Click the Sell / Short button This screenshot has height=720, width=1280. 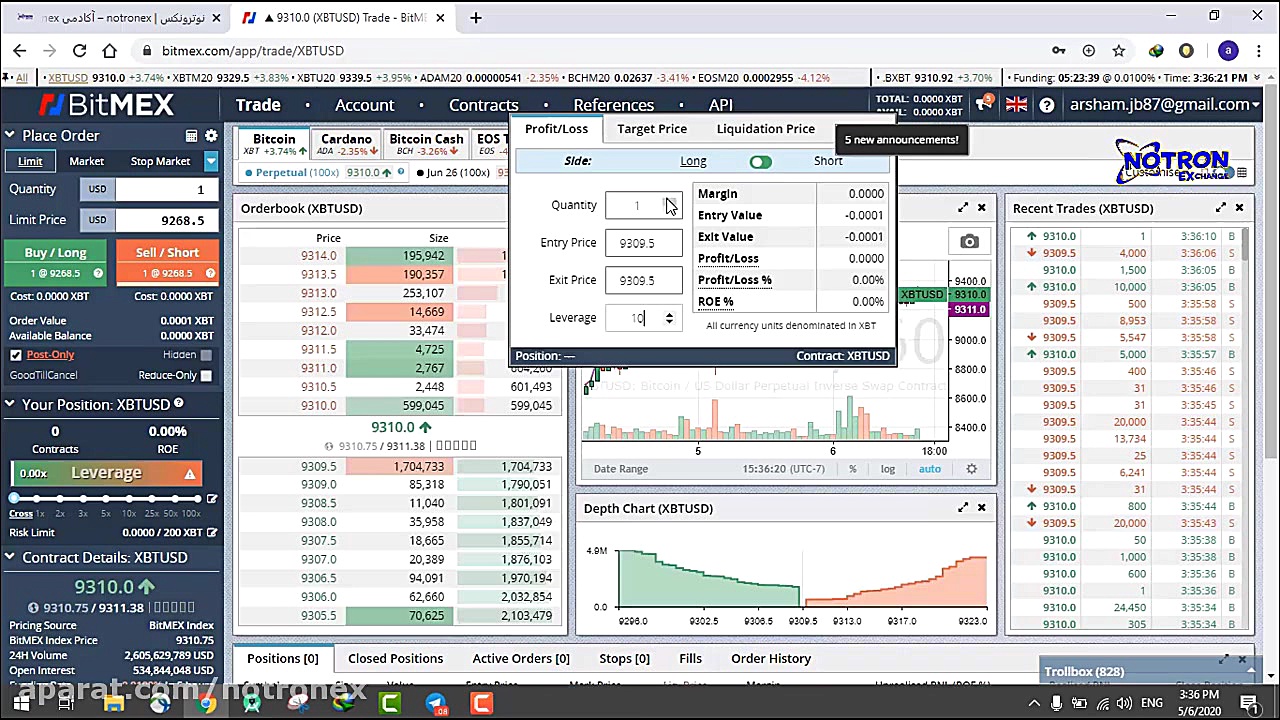(167, 262)
